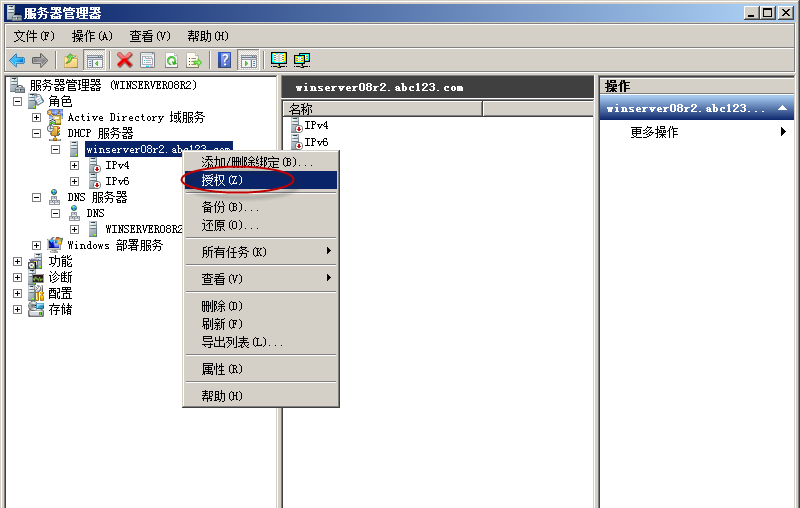Viewport: 800px width, 508px height.
Task: Expand the Windows 部署服务 node
Action: pos(37,245)
